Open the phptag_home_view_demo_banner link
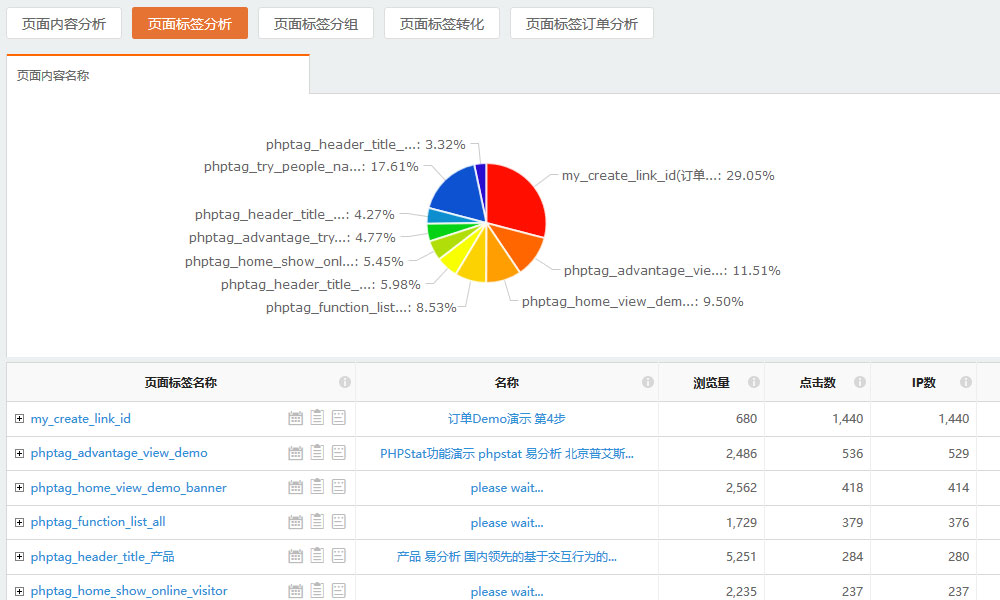Viewport: 1000px width, 600px height. click(x=128, y=488)
